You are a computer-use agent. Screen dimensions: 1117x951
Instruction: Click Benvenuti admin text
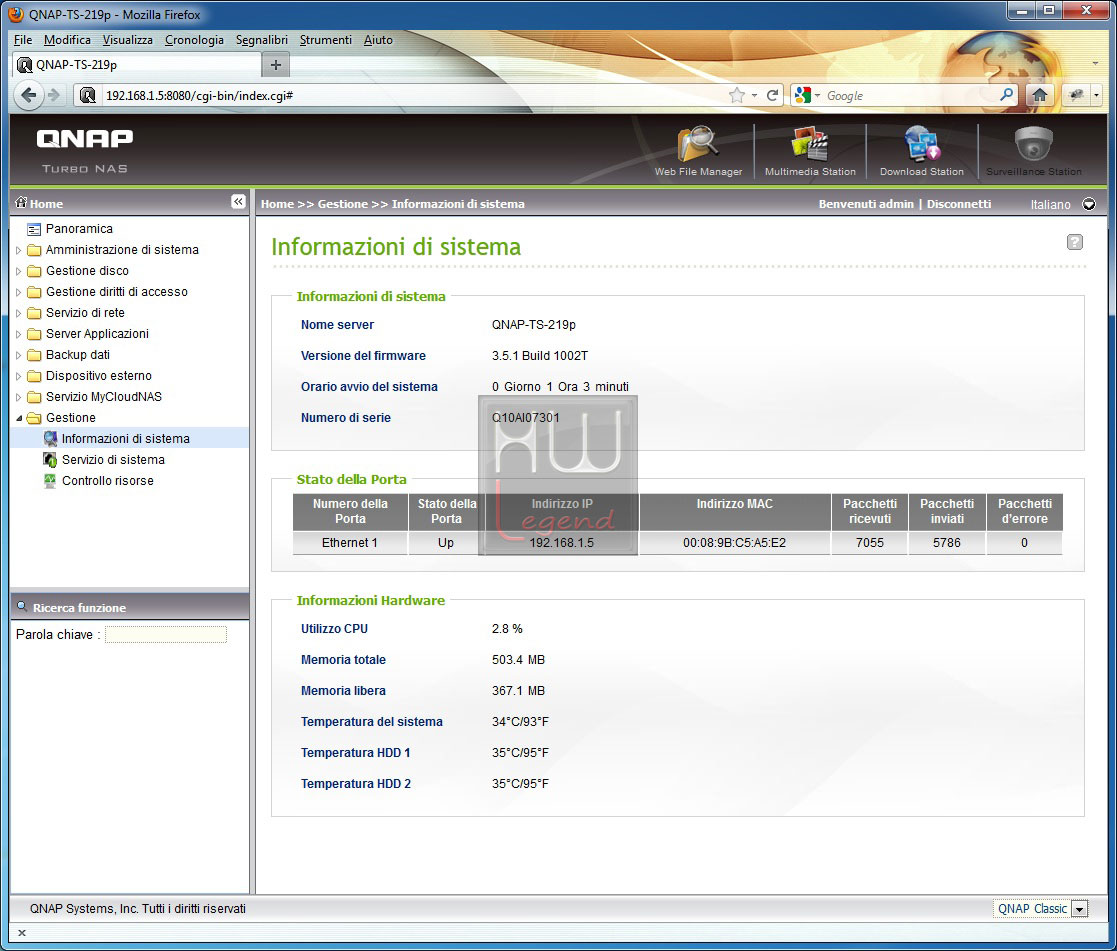[866, 204]
